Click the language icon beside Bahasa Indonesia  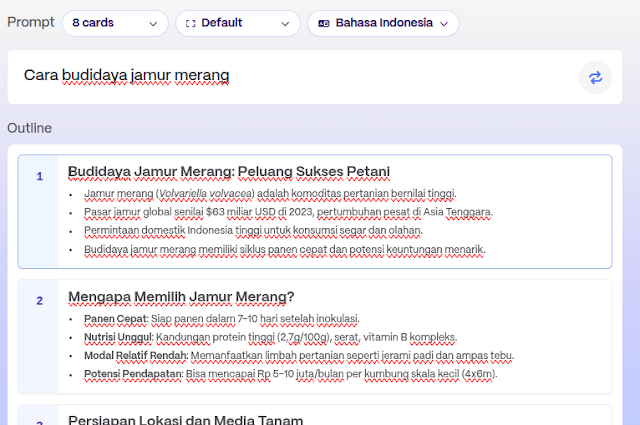pyautogui.click(x=324, y=23)
